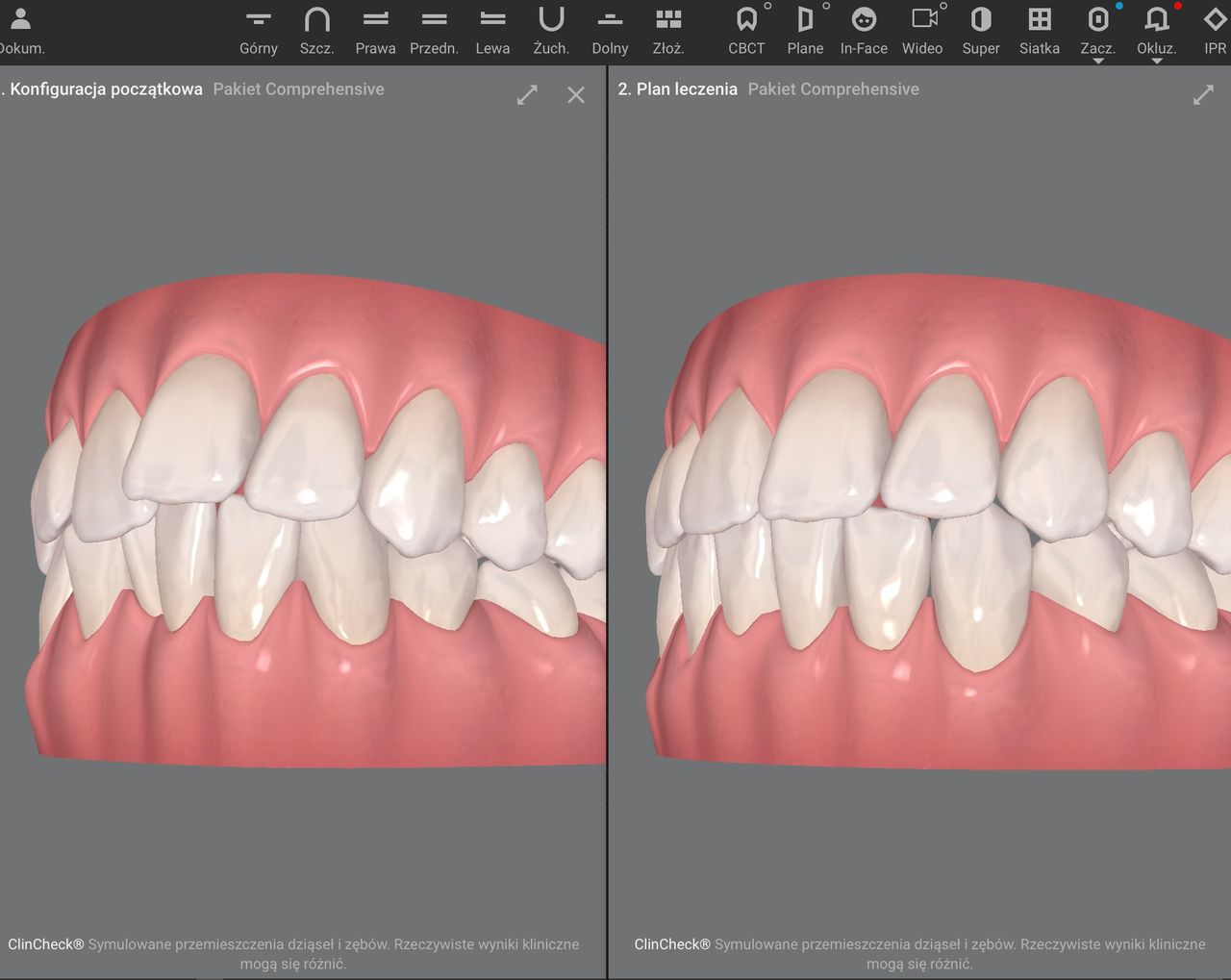Toggle the Plane display
The width and height of the screenshot is (1231, 980).
click(x=805, y=30)
